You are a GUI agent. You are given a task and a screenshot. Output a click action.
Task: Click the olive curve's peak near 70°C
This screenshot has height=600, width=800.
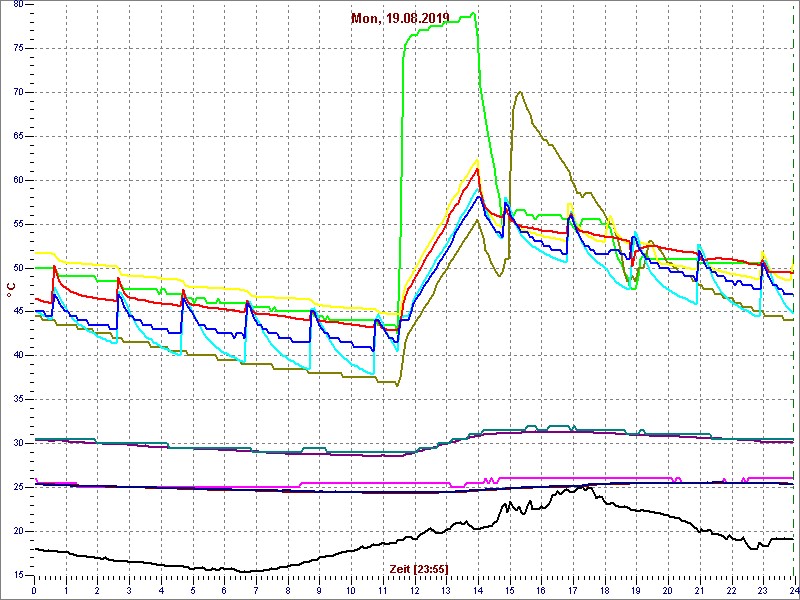point(519,92)
